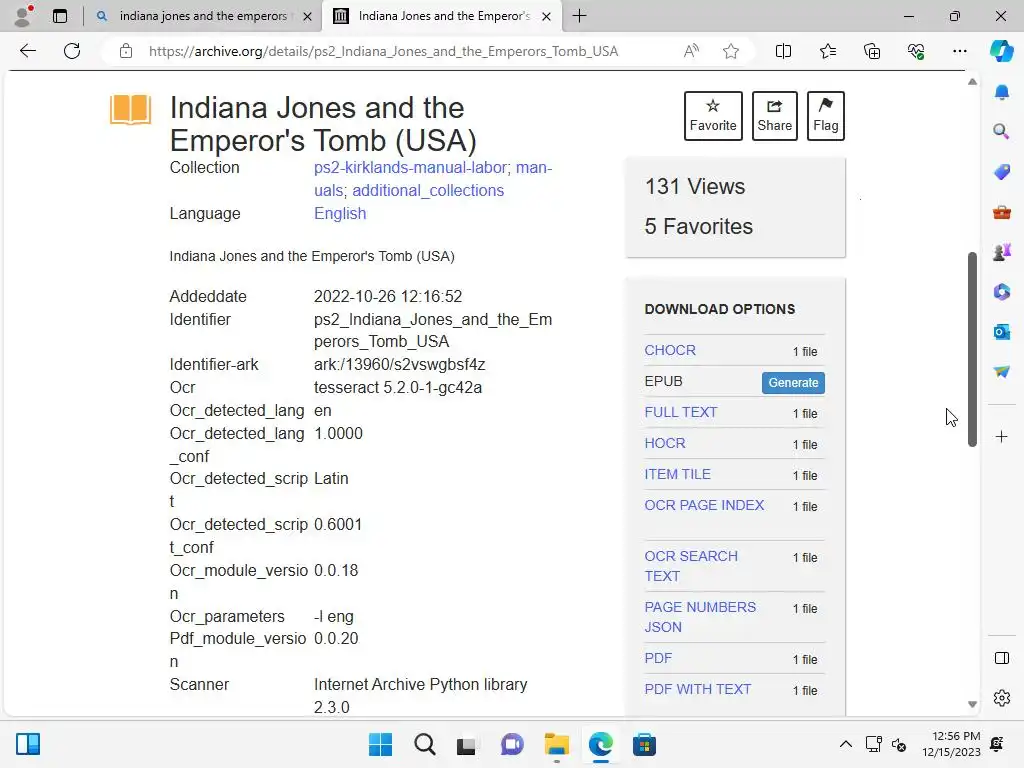The width and height of the screenshot is (1024, 768).
Task: Open the Settings and more ellipsis menu
Action: pos(959,51)
